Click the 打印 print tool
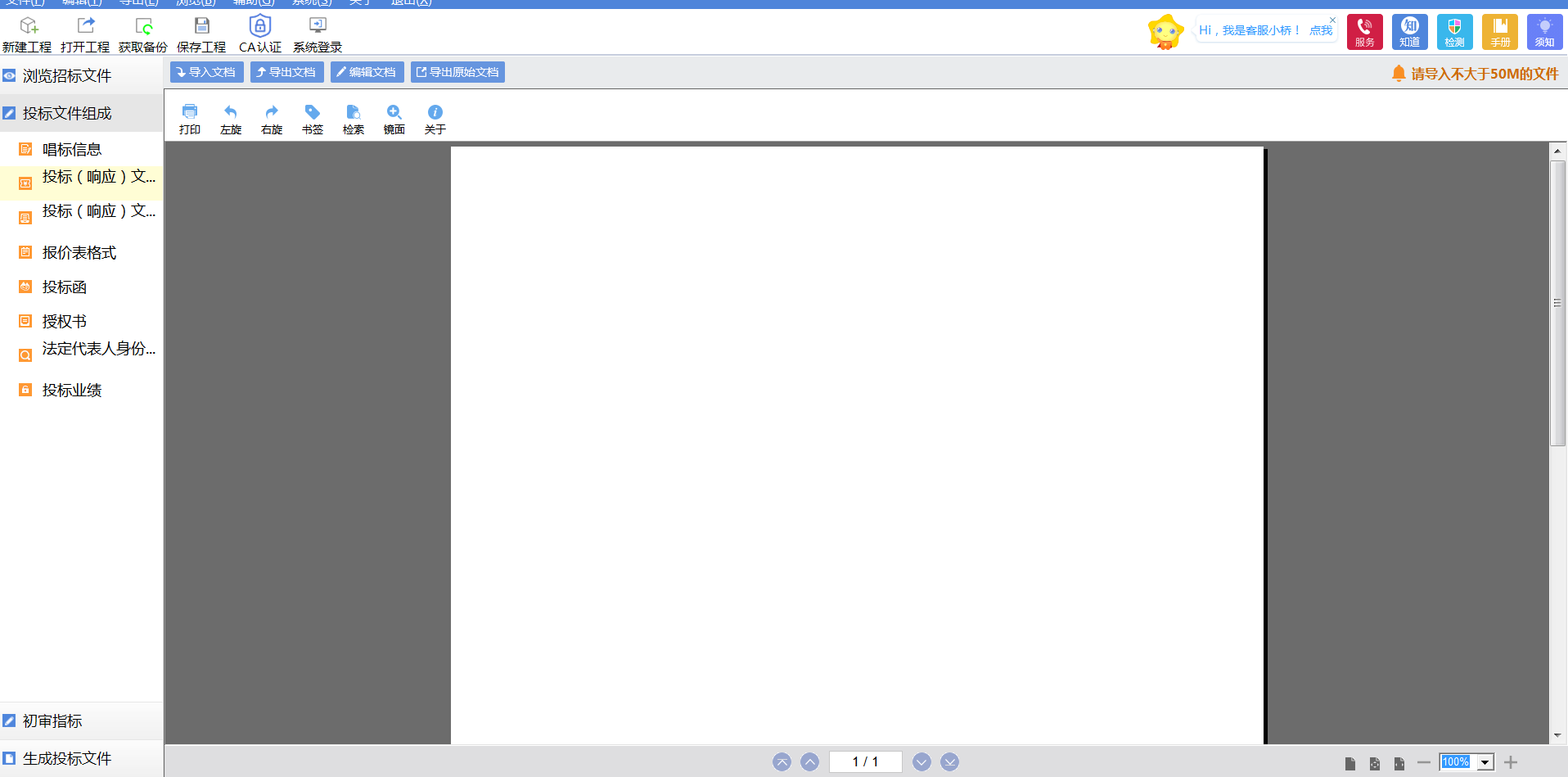Viewport: 1568px width, 777px height. click(x=190, y=120)
